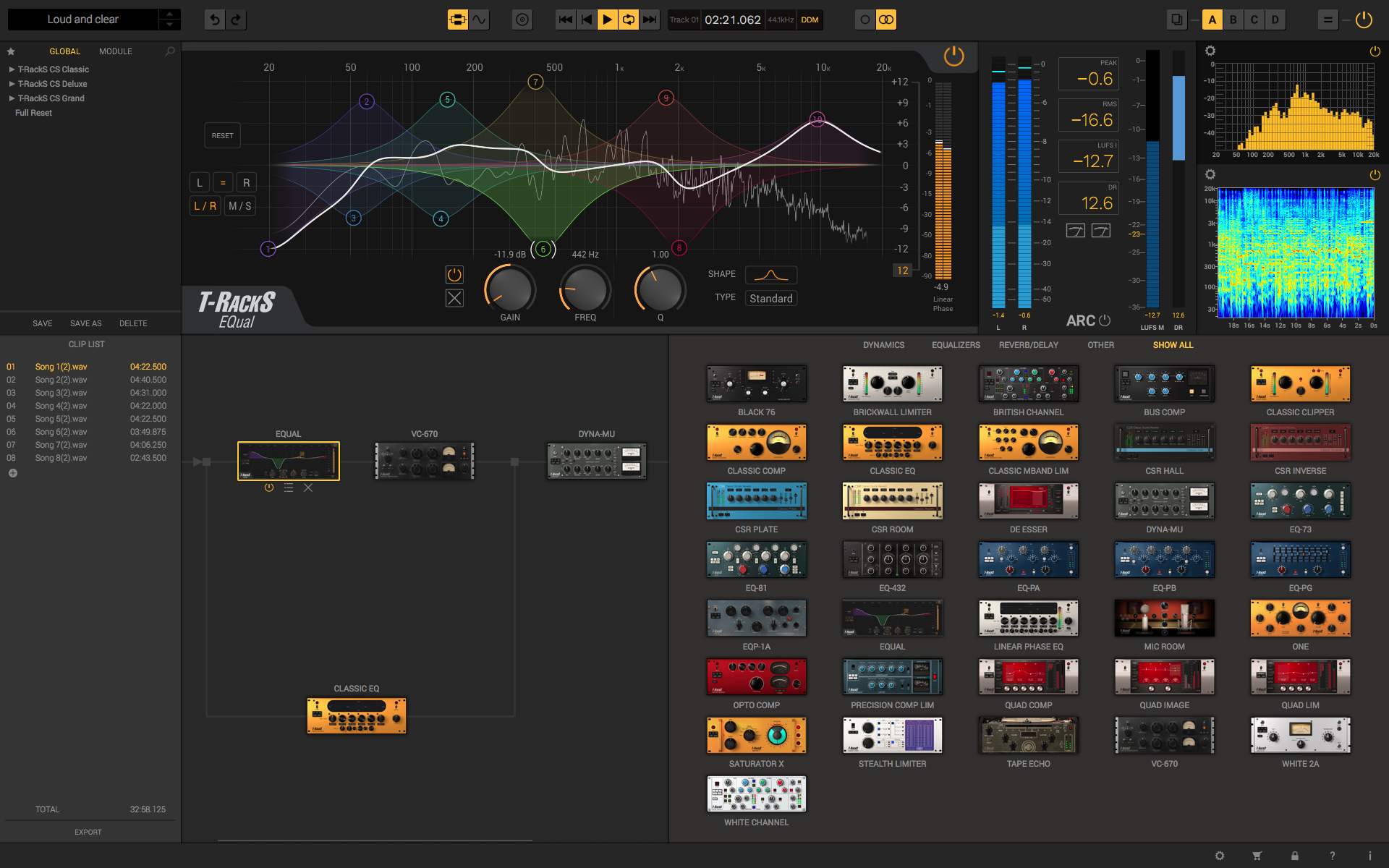Screen dimensions: 1389x868
Task: Show the REVERB/DELAY module category
Action: 1028,345
